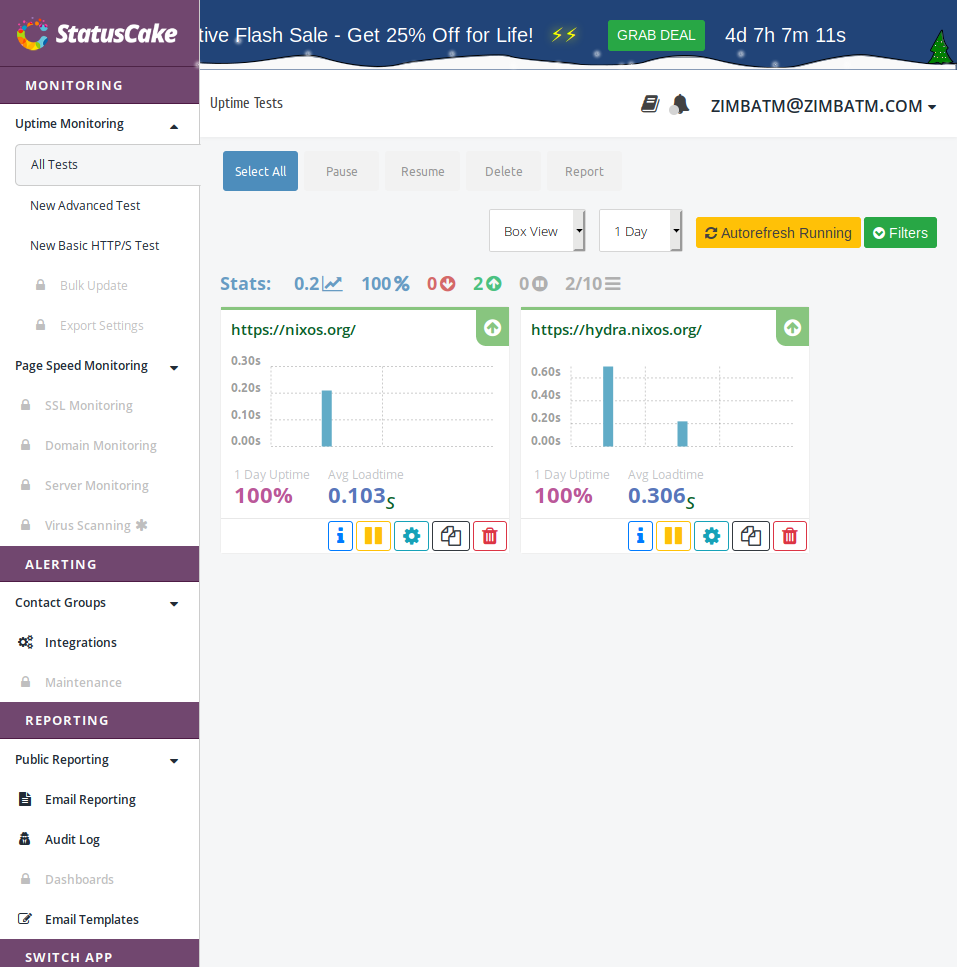Open Email Templates in the sidebar
The height and width of the screenshot is (967, 957).
pyautogui.click(x=91, y=920)
